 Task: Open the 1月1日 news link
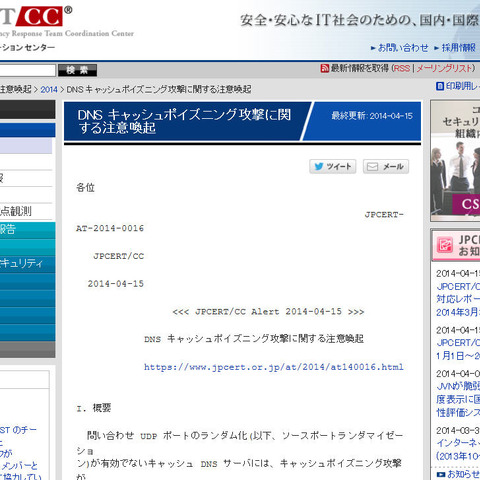coord(458,349)
